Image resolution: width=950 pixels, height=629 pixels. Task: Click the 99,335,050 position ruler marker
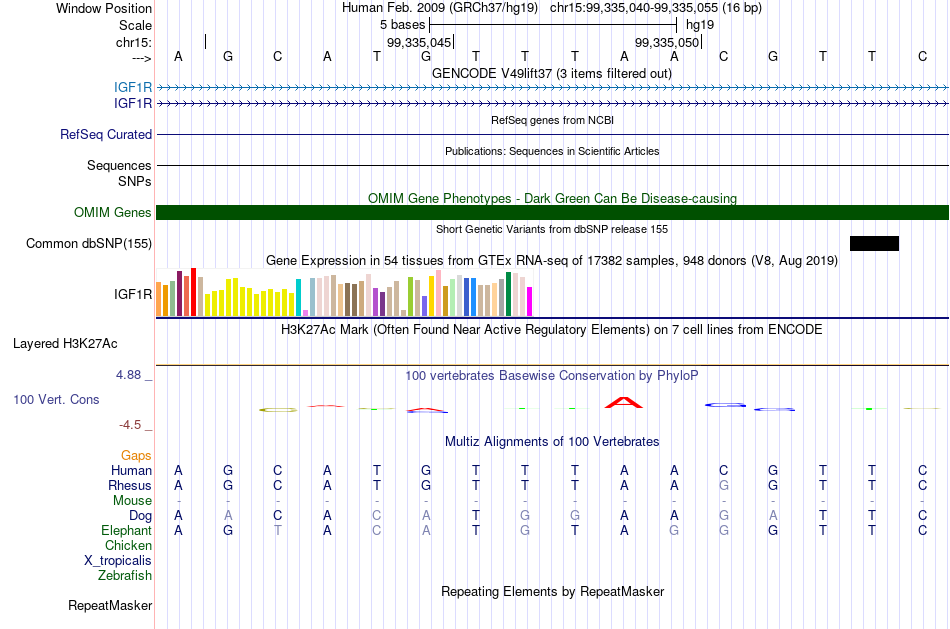pos(668,42)
